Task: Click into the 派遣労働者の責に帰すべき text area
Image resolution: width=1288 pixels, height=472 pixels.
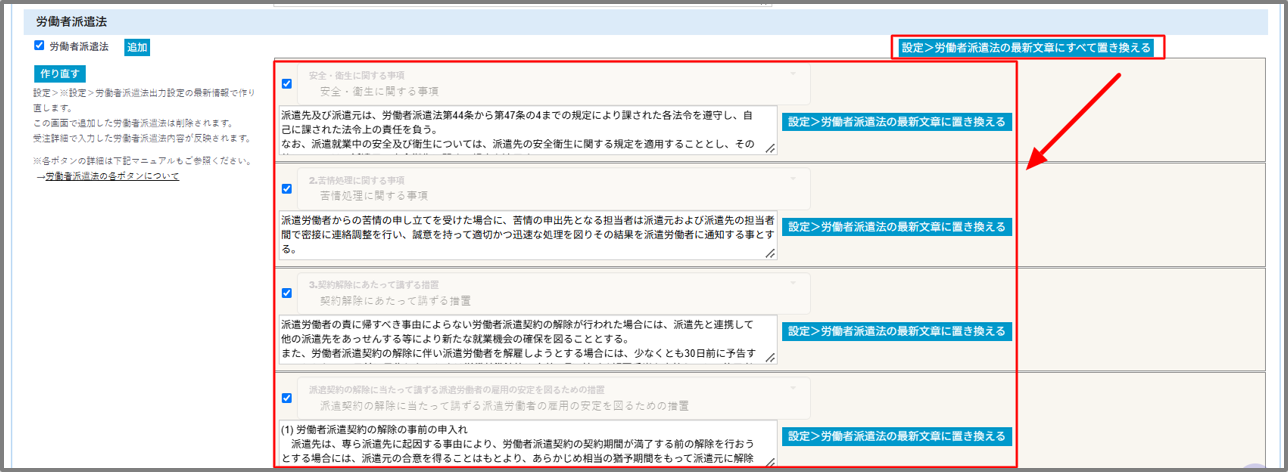Action: point(527,340)
